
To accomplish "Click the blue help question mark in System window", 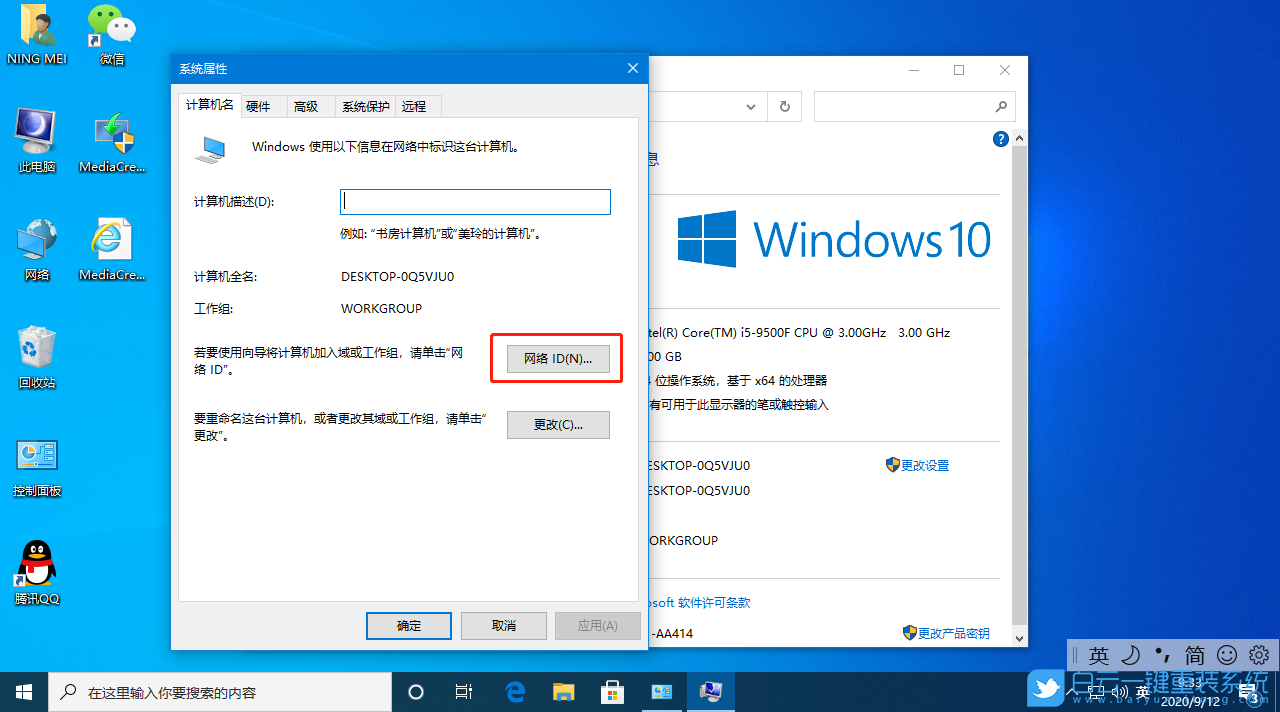I will (x=1001, y=139).
